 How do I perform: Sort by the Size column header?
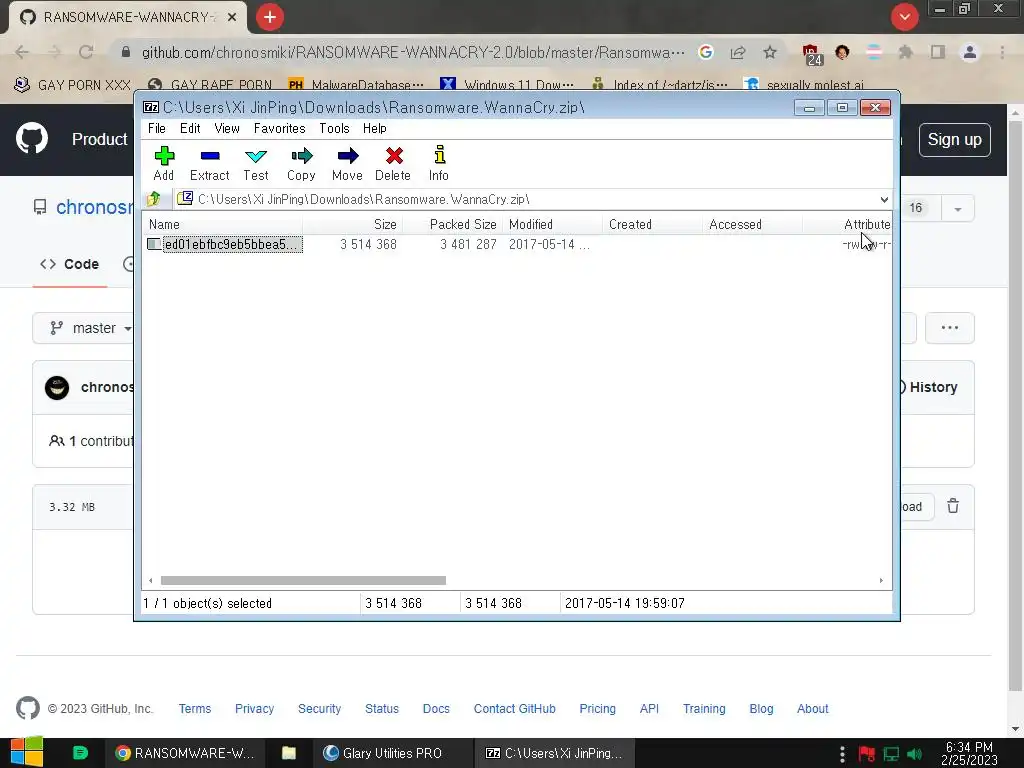click(x=353, y=224)
